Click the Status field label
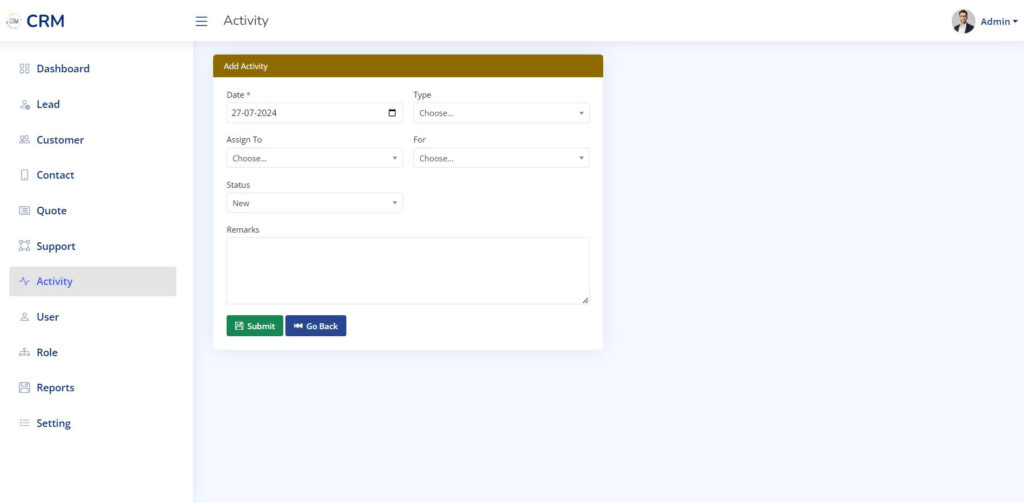Viewport: 1024px width, 503px height. tap(238, 185)
